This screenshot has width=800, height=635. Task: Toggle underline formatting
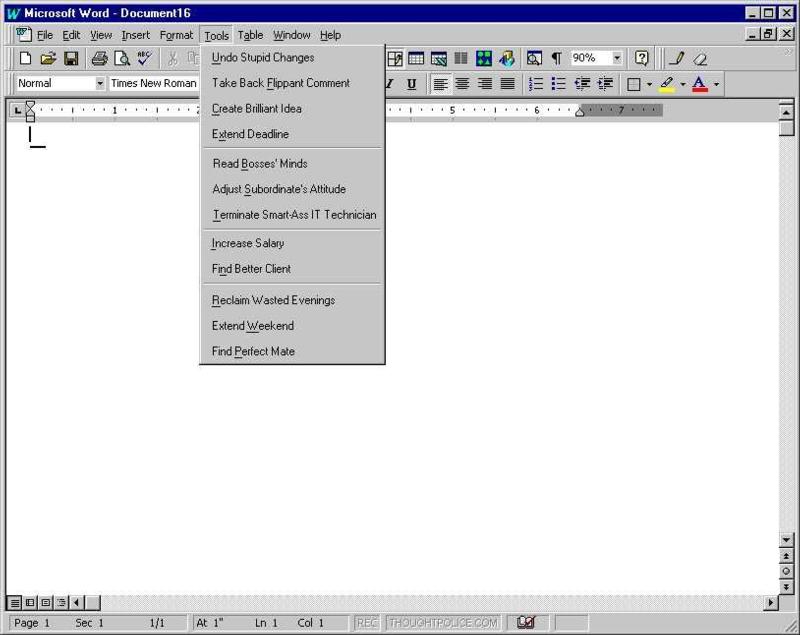pyautogui.click(x=411, y=84)
